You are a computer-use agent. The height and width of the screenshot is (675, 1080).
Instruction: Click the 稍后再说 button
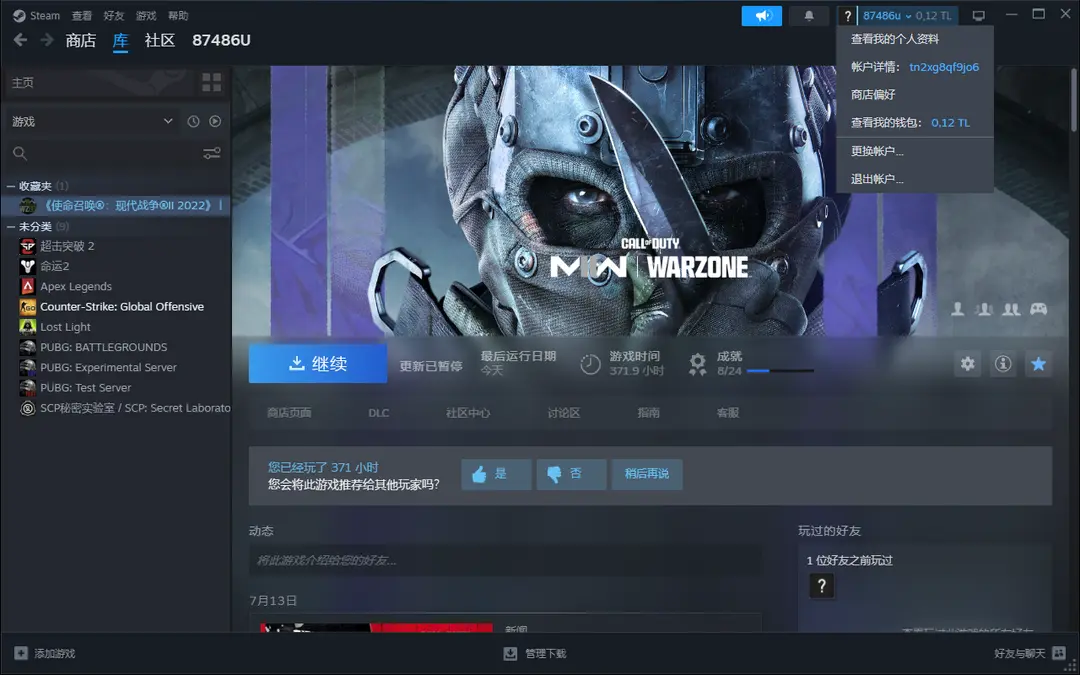647,474
